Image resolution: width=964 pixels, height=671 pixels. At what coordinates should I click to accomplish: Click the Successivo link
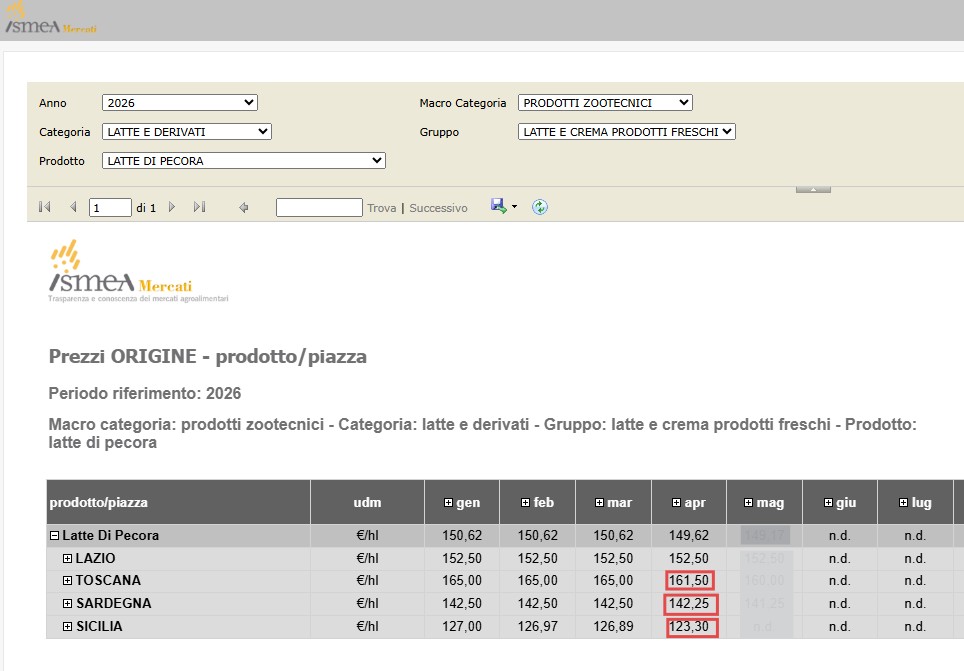click(438, 208)
